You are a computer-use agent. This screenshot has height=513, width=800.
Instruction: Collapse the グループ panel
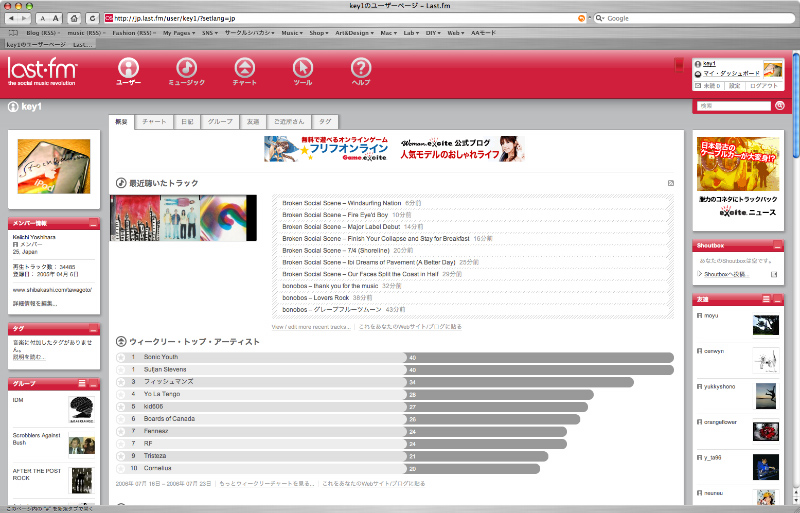pos(93,383)
